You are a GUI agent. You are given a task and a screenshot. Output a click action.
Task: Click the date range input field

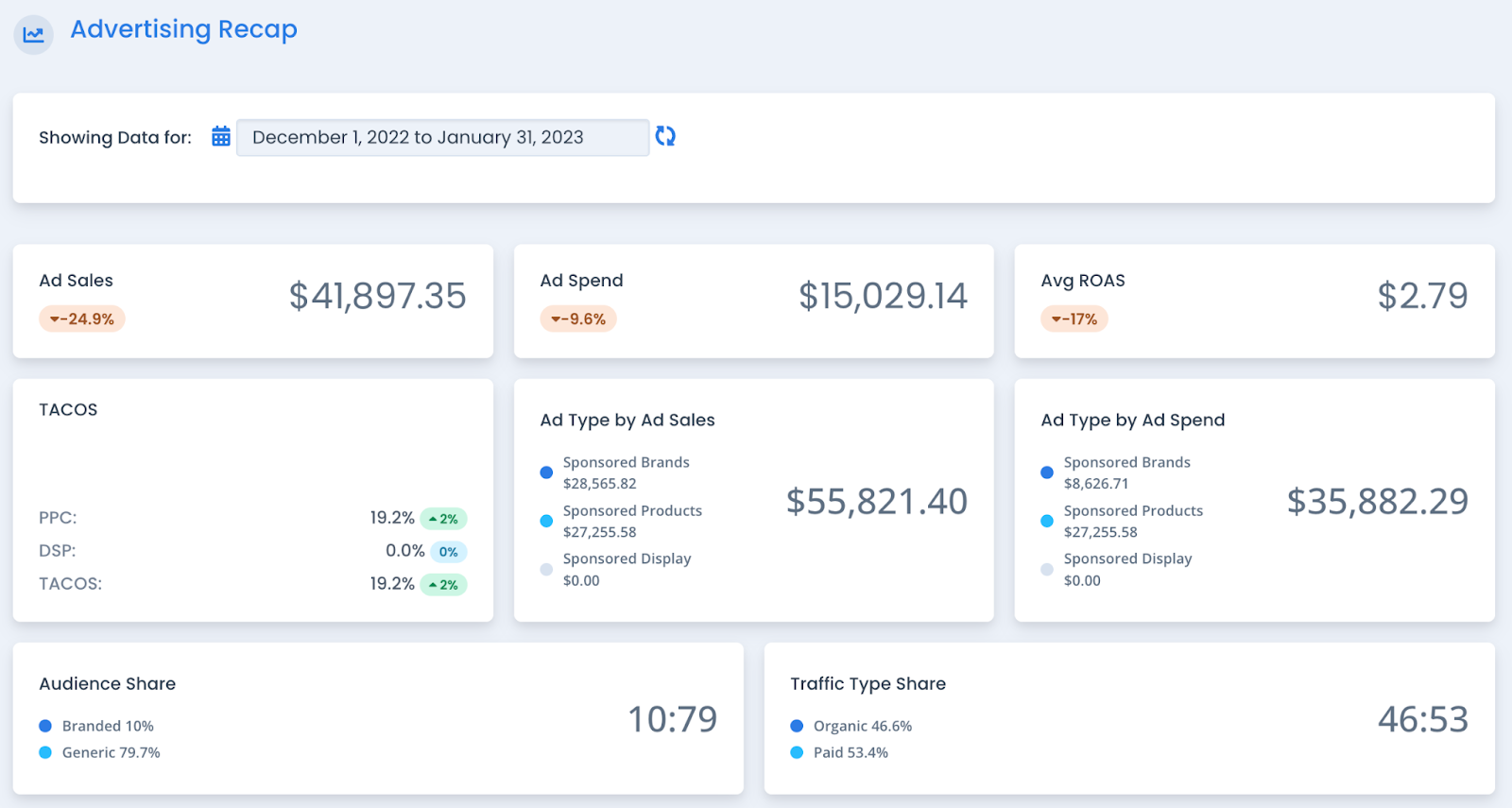(x=442, y=137)
